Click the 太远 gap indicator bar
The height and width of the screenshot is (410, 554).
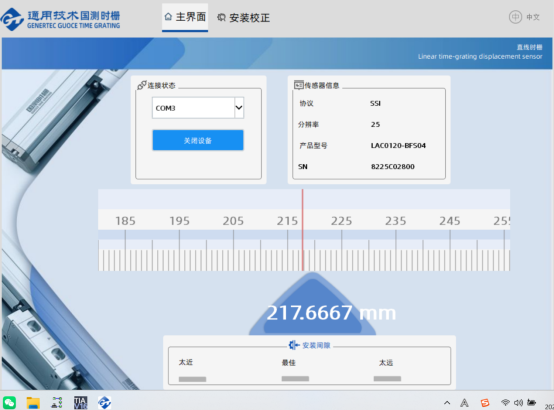(387, 379)
